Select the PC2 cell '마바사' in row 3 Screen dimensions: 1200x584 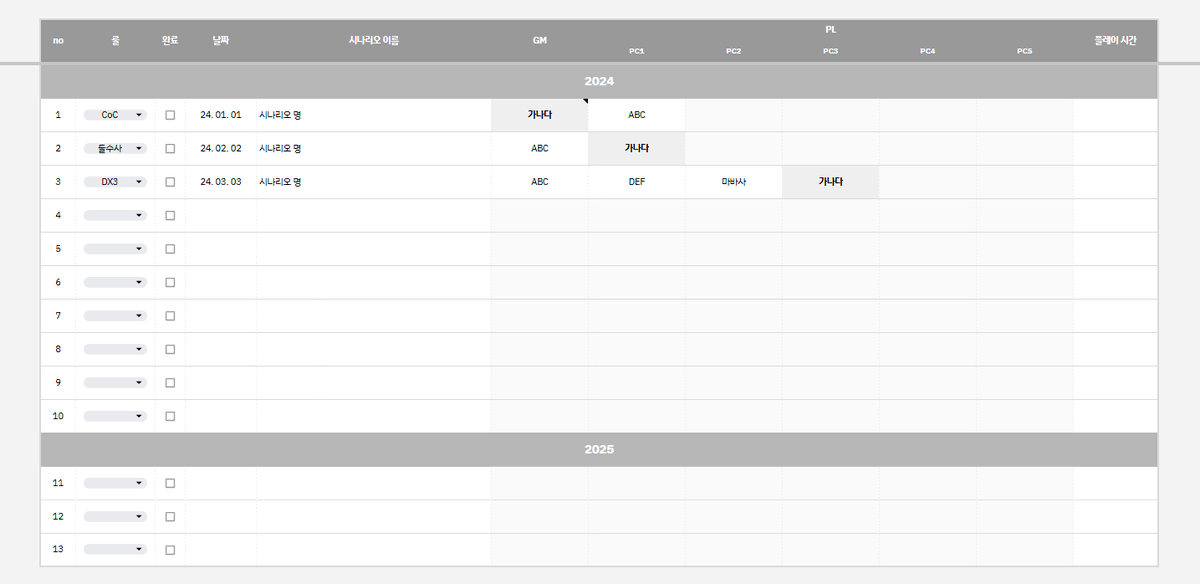734,182
